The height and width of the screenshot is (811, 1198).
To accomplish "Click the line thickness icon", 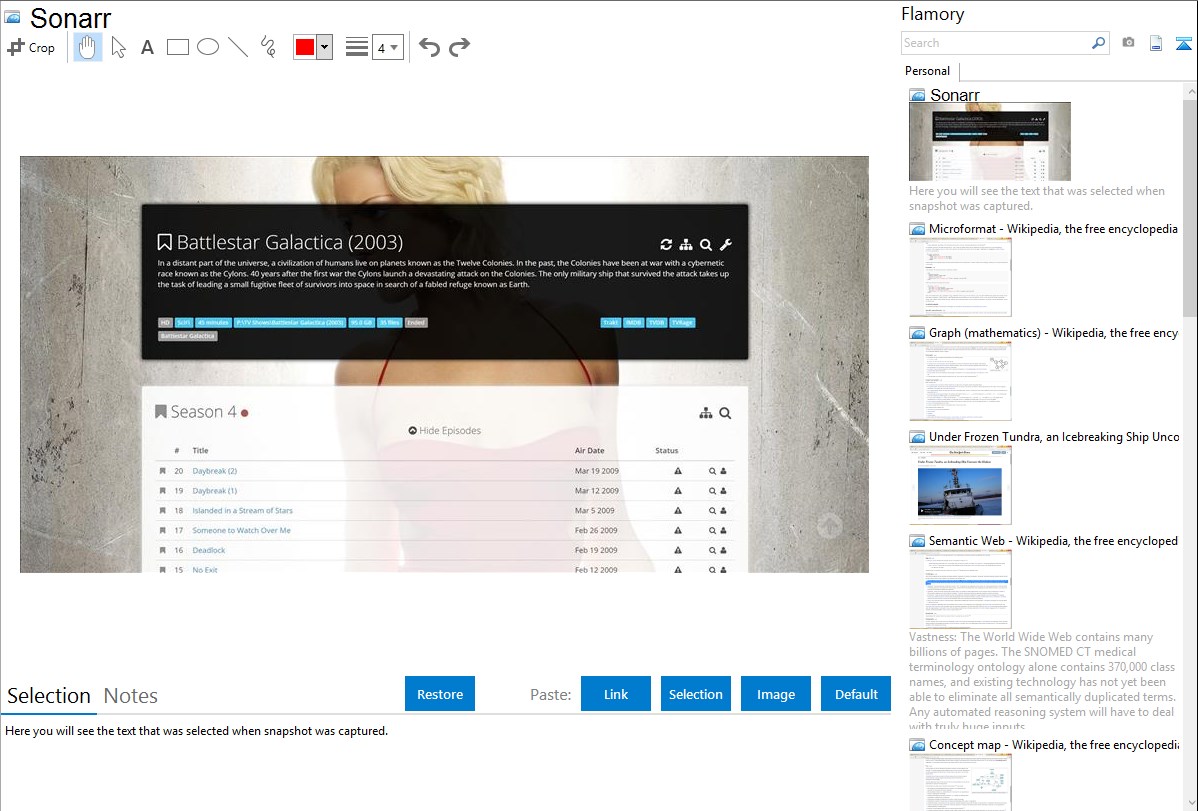I will [356, 47].
